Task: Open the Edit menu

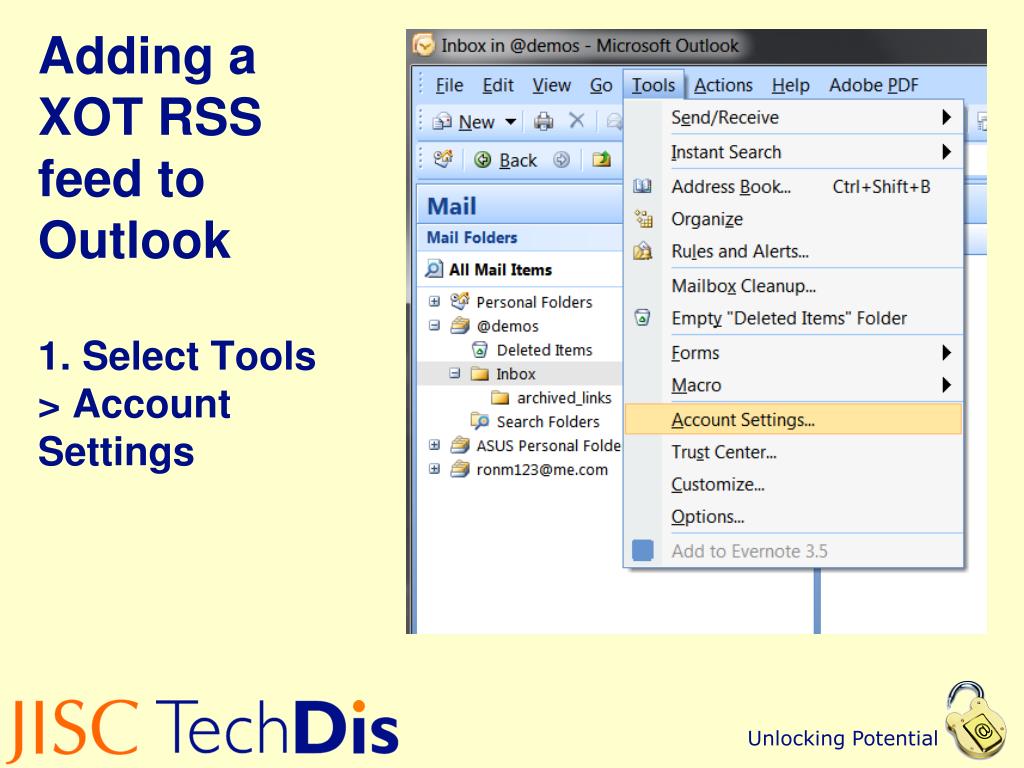Action: 498,86
